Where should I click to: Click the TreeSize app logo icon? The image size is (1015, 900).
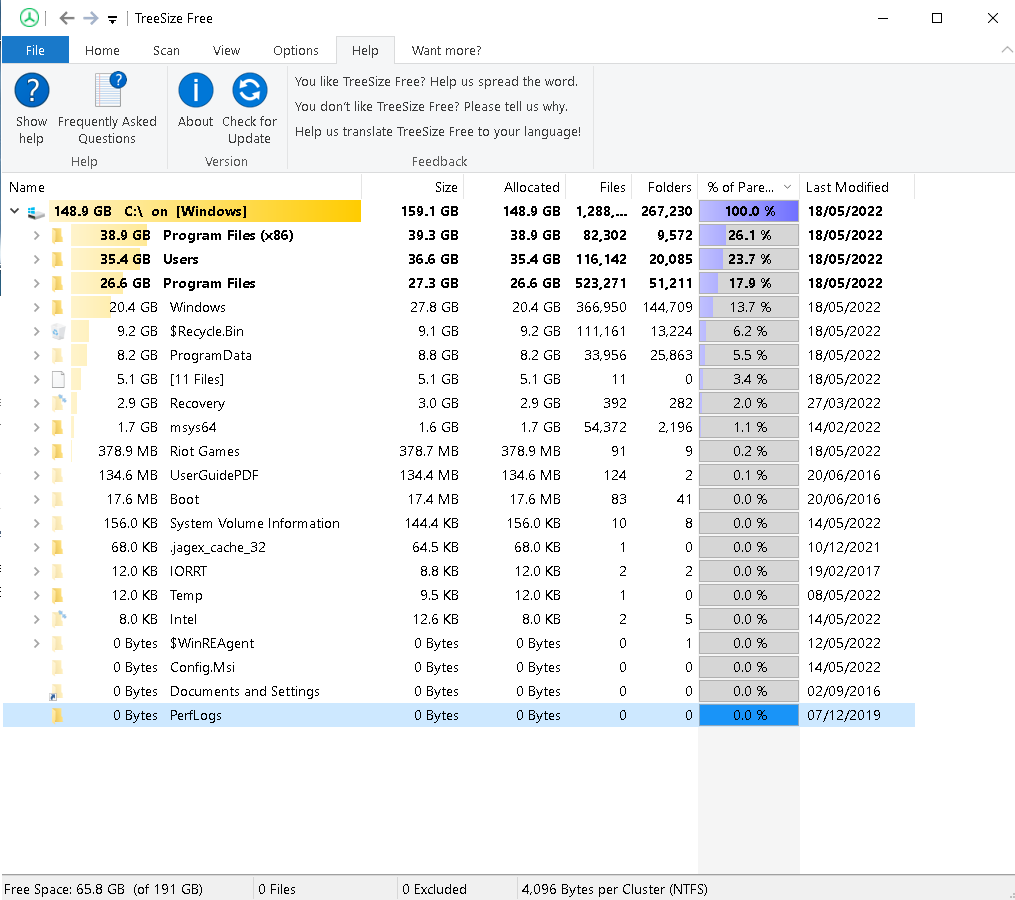[x=30, y=18]
